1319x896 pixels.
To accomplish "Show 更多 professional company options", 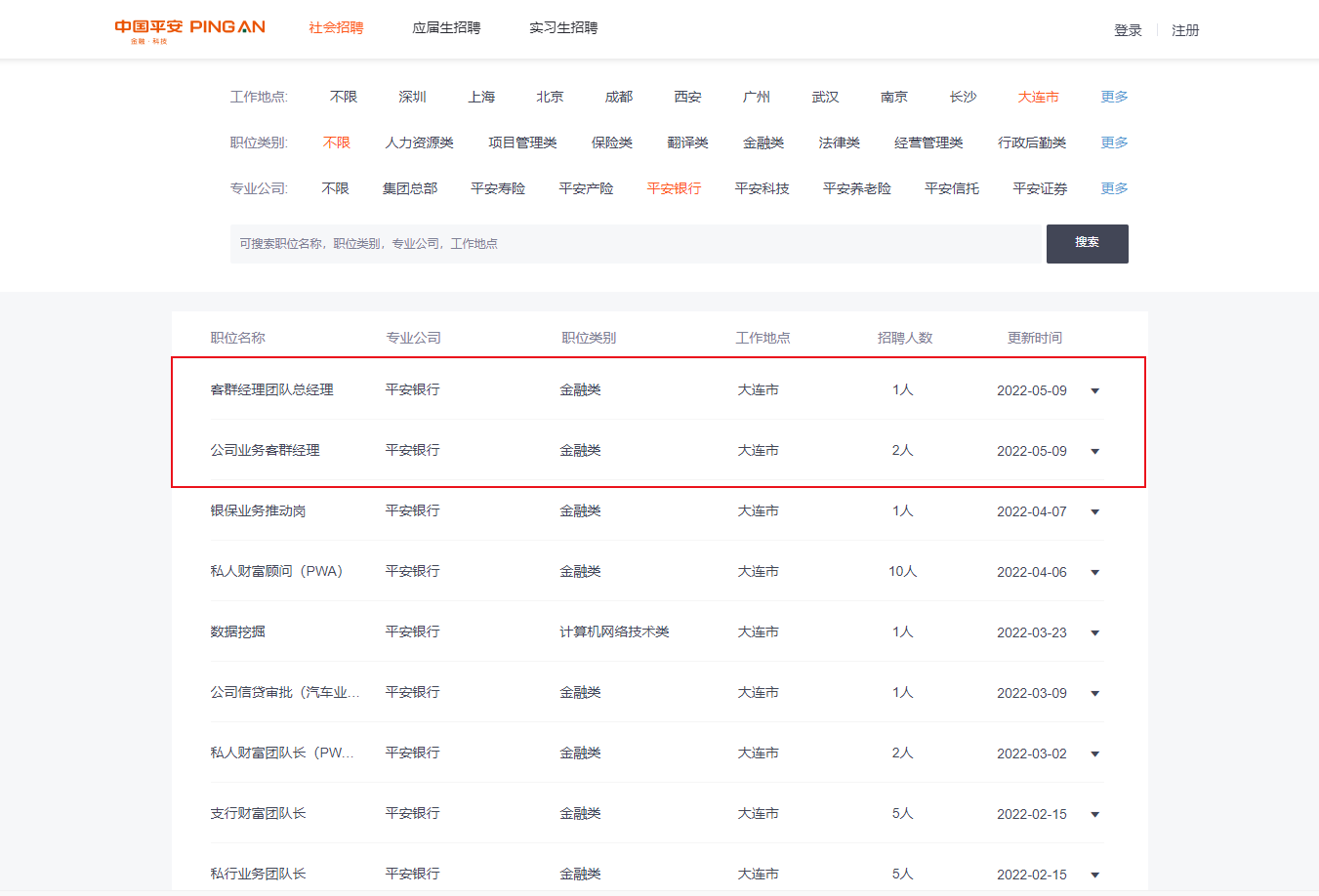I will pos(1114,188).
